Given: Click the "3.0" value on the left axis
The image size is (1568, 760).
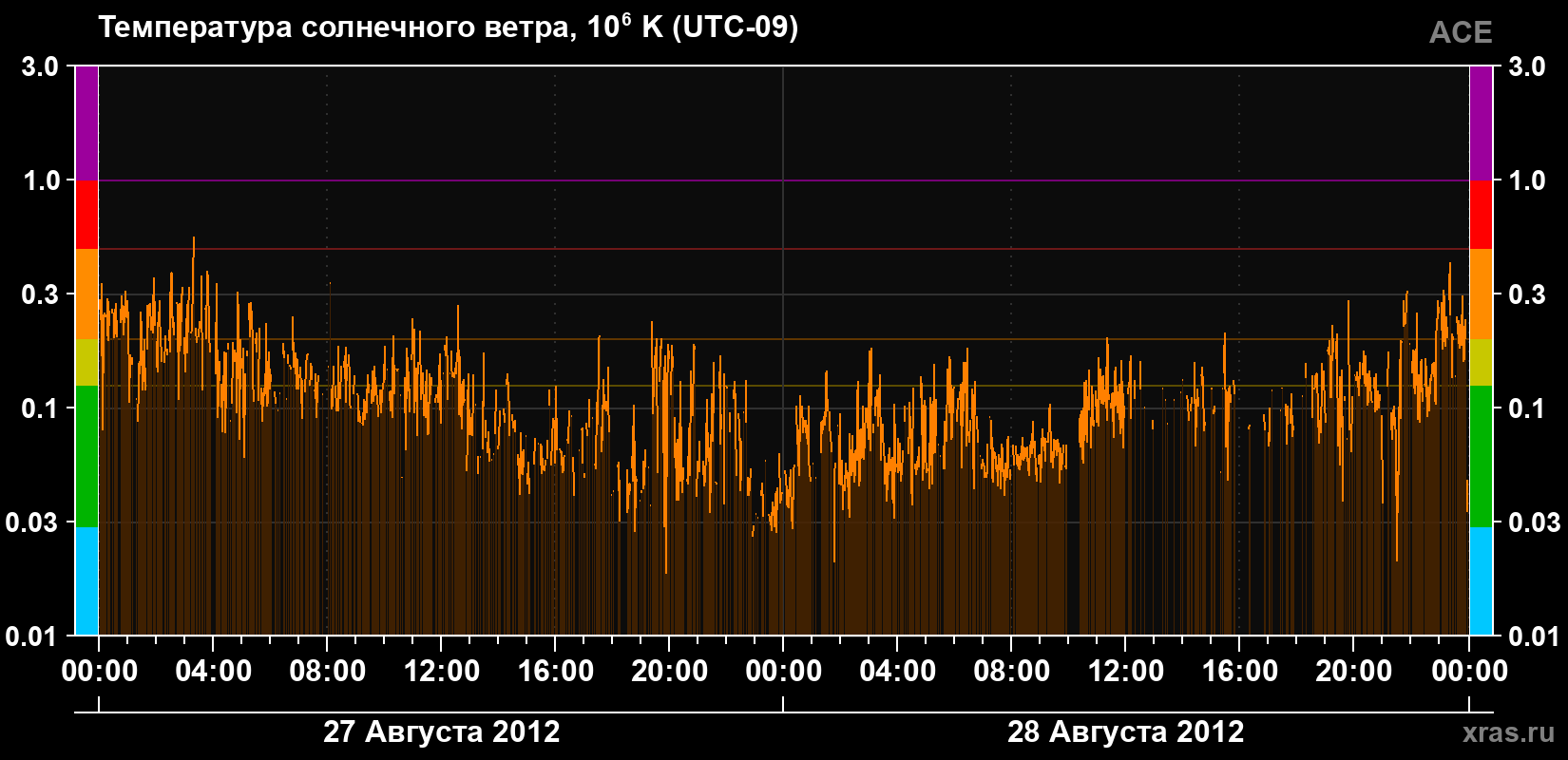Looking at the screenshot, I should [41, 66].
